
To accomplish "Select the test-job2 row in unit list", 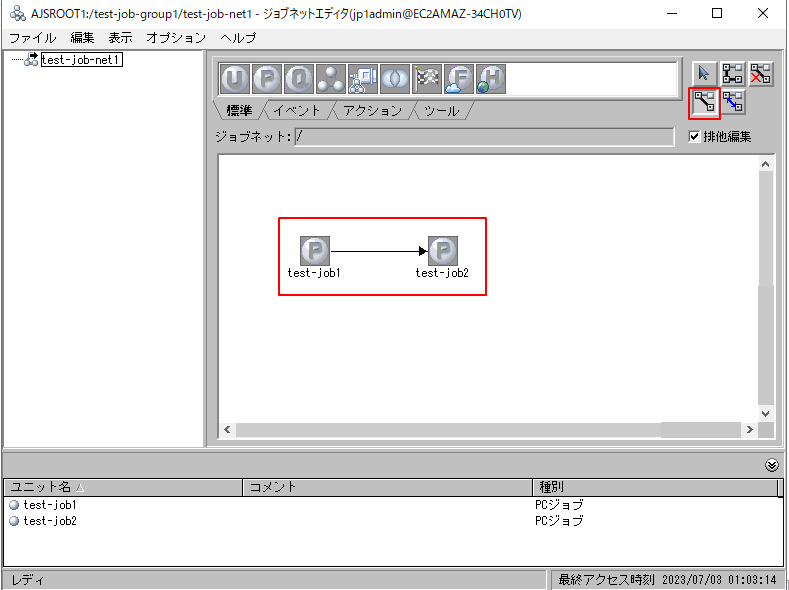I will [x=392, y=521].
